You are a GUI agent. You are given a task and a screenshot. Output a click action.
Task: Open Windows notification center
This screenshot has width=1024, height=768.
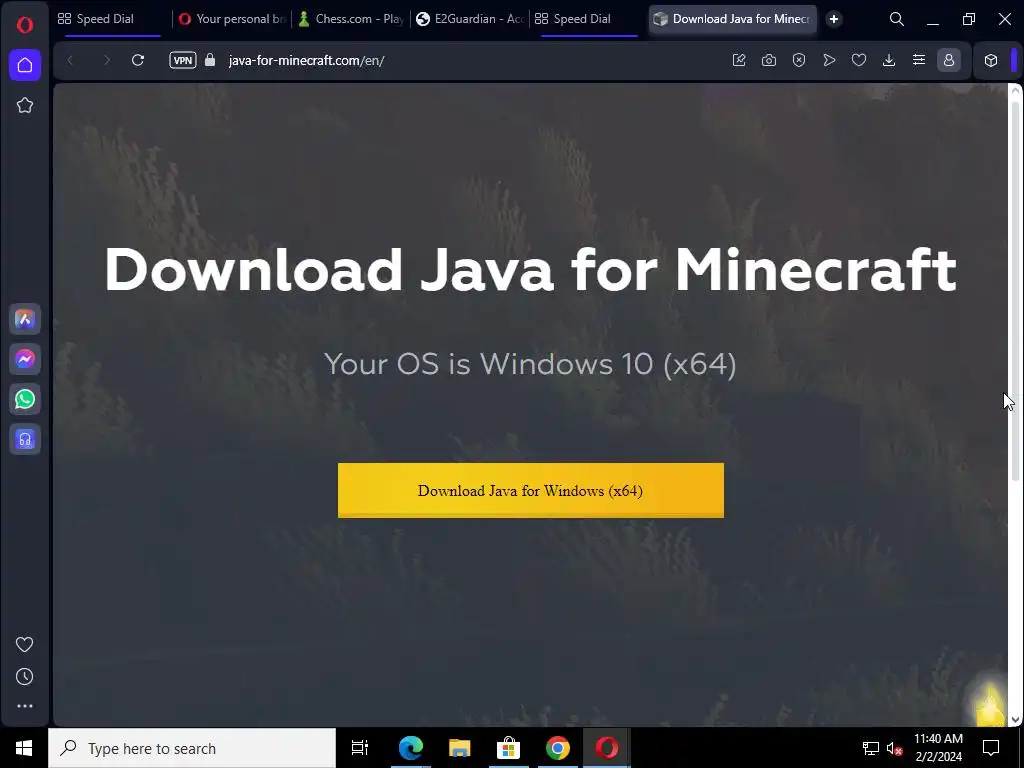click(991, 748)
